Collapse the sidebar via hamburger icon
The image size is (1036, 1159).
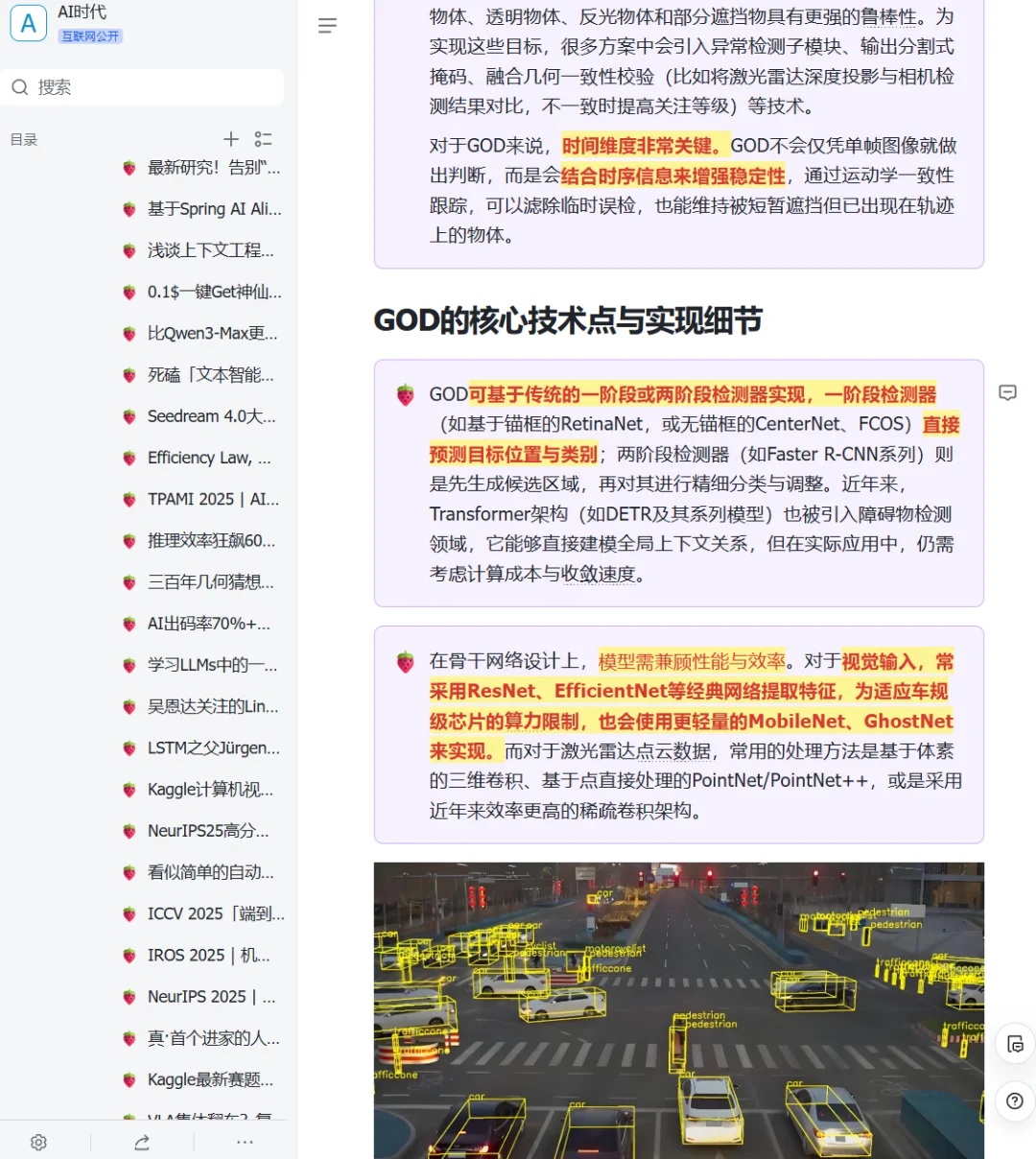pyautogui.click(x=327, y=26)
